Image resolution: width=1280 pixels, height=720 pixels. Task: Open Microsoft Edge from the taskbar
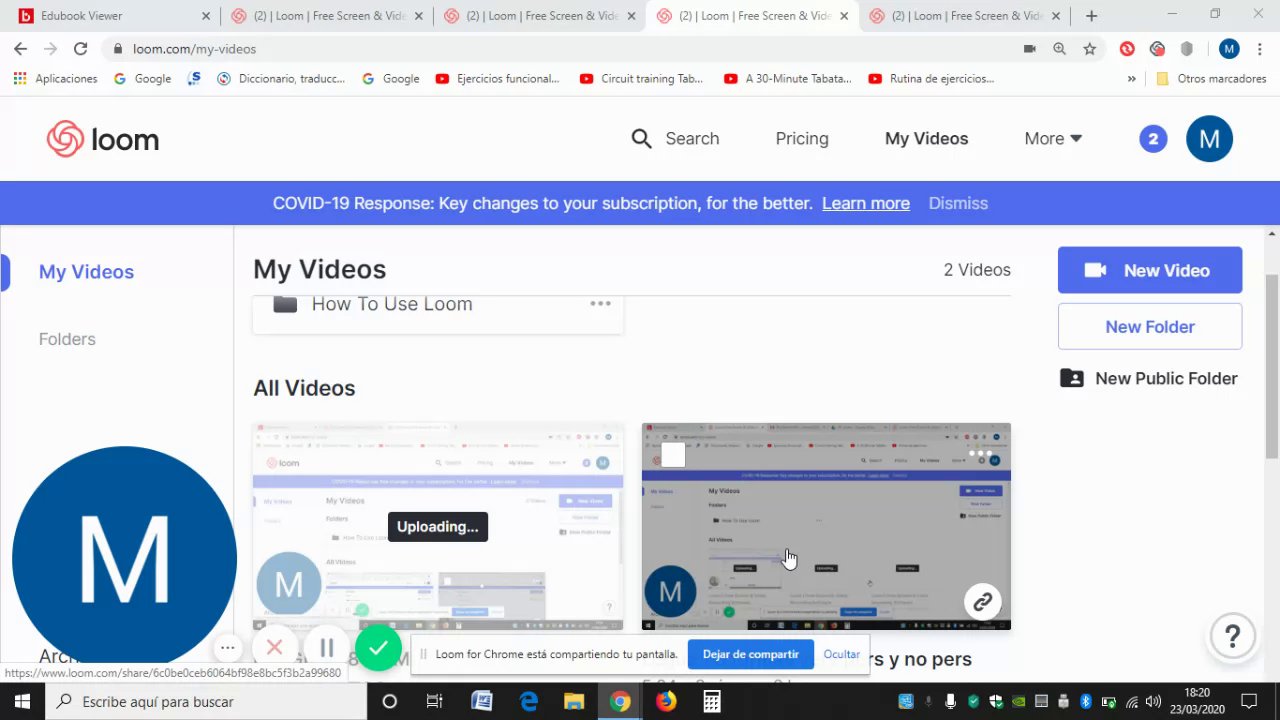pos(528,702)
